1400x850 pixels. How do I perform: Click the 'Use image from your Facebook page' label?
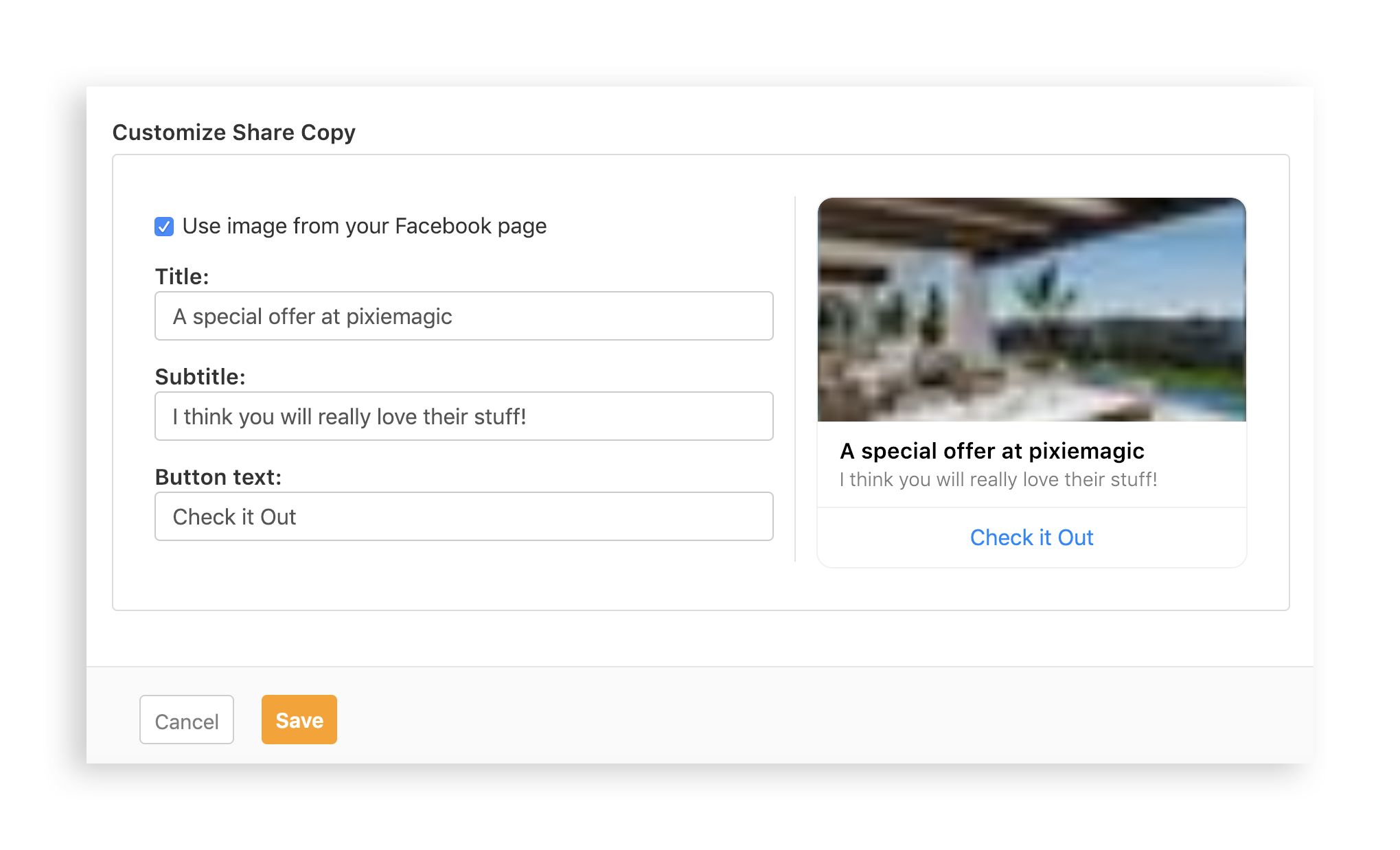(365, 227)
